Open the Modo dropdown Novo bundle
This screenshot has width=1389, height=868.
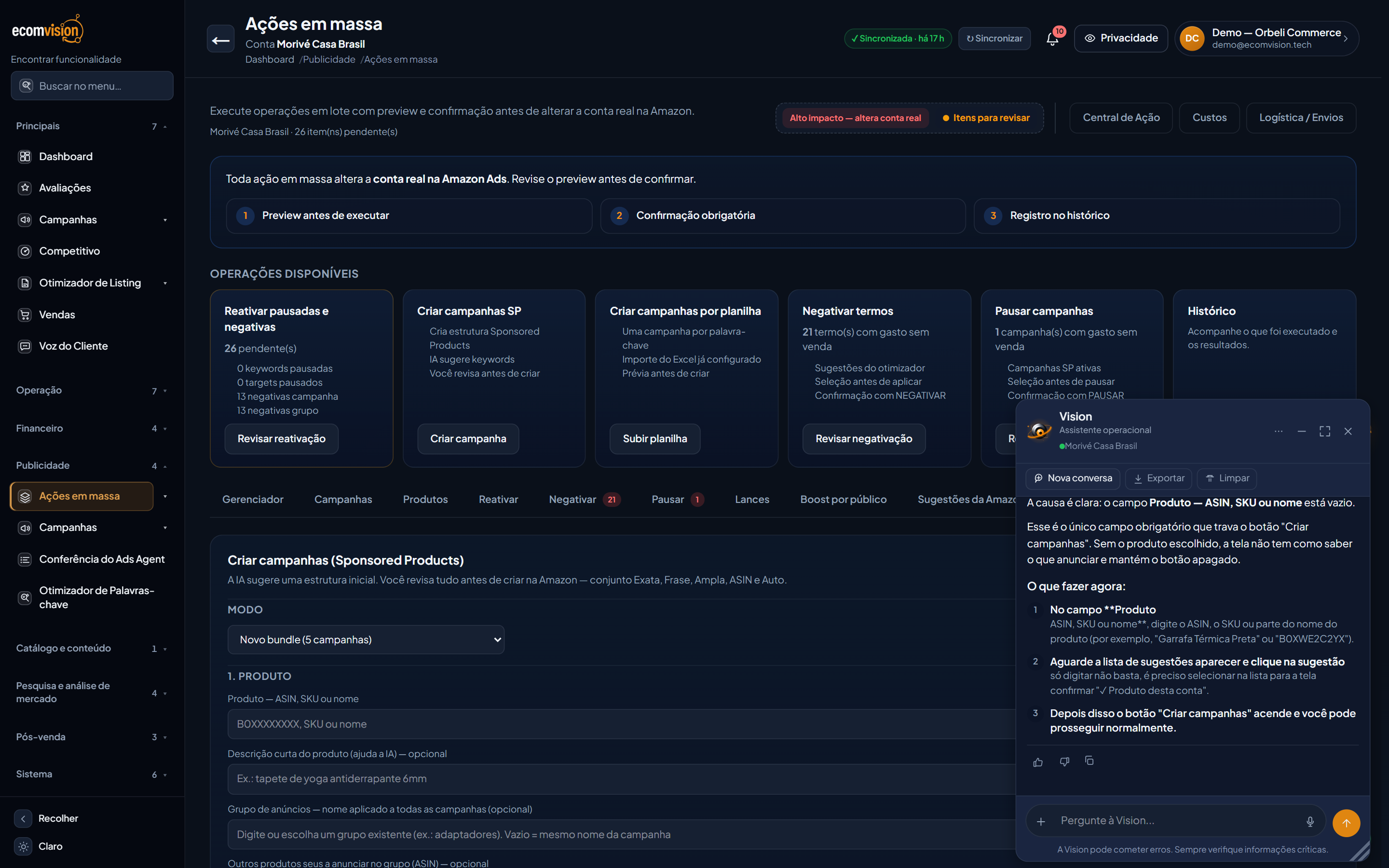(x=366, y=639)
